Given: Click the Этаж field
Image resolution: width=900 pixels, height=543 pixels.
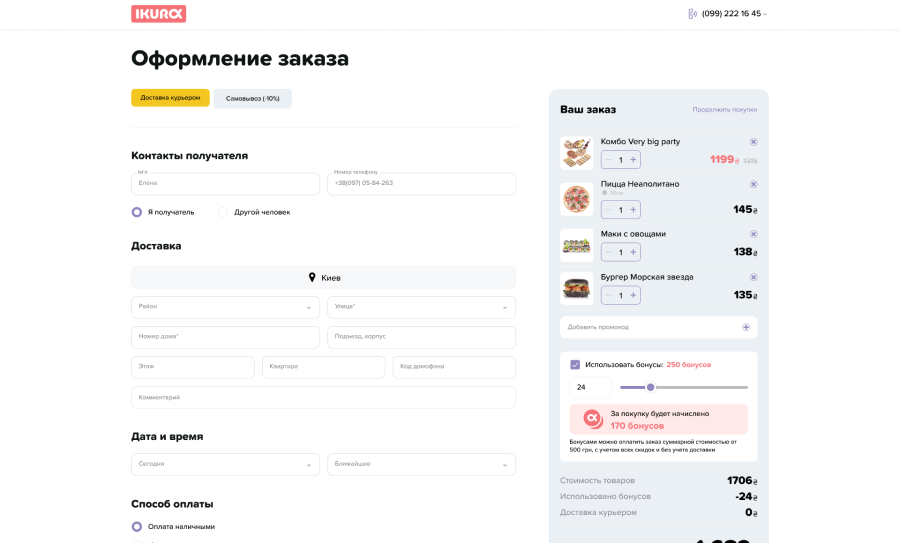Looking at the screenshot, I should pos(193,367).
